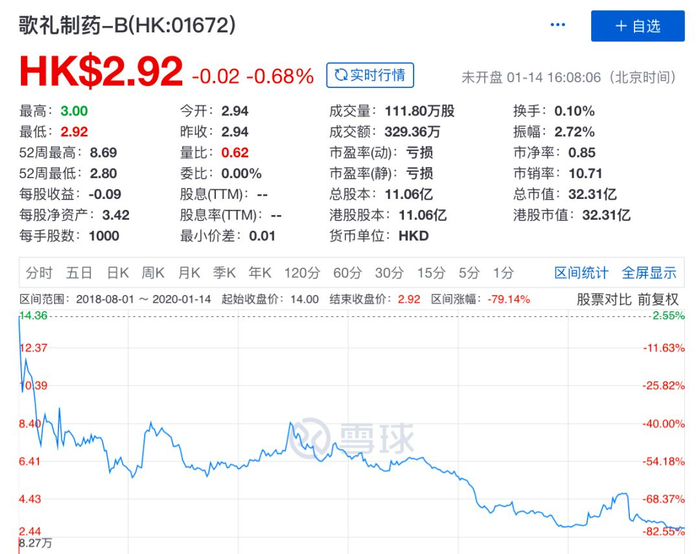Image resolution: width=700 pixels, height=554 pixels.
Task: Click the 委比 value 0.00%
Action: coord(242,173)
